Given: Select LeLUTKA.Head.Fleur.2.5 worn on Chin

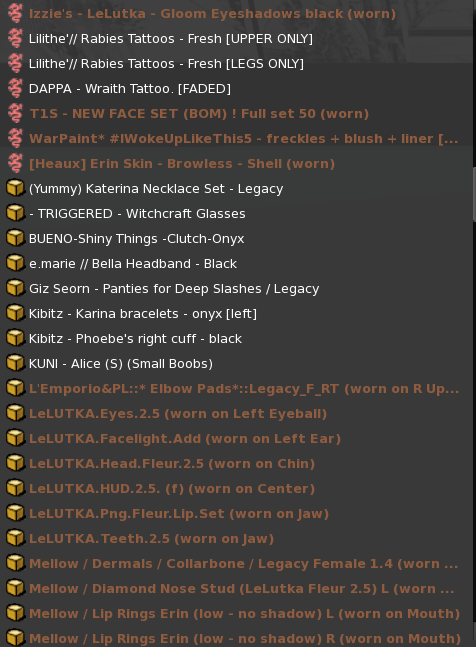Looking at the screenshot, I should pyautogui.click(x=236, y=463).
